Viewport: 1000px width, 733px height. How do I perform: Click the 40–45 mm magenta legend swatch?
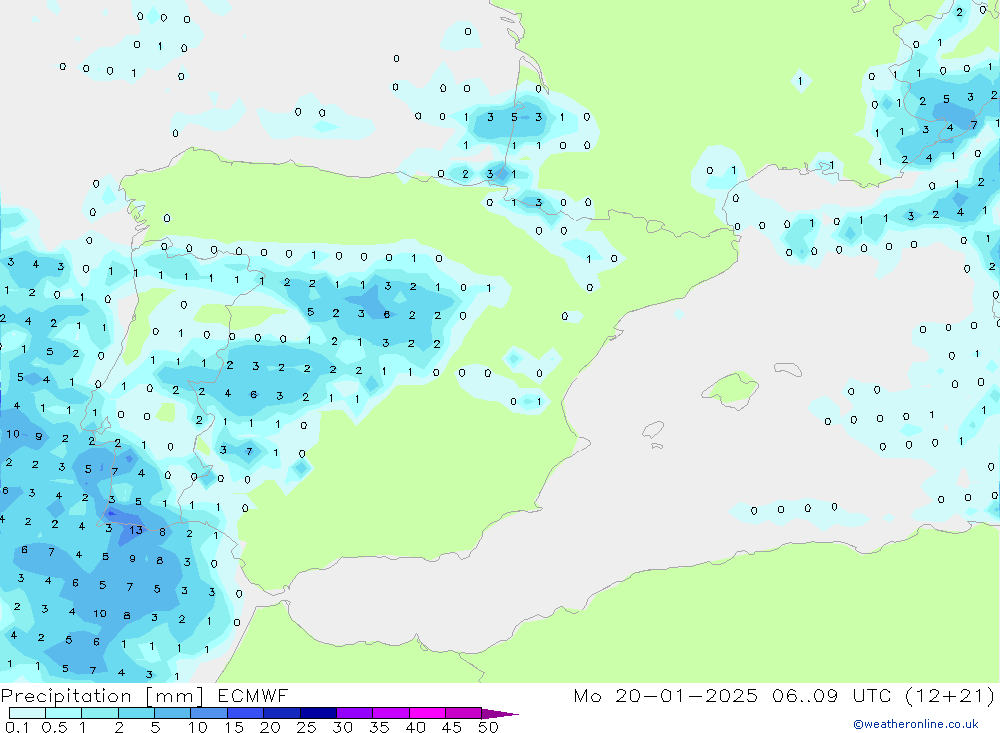(427, 713)
